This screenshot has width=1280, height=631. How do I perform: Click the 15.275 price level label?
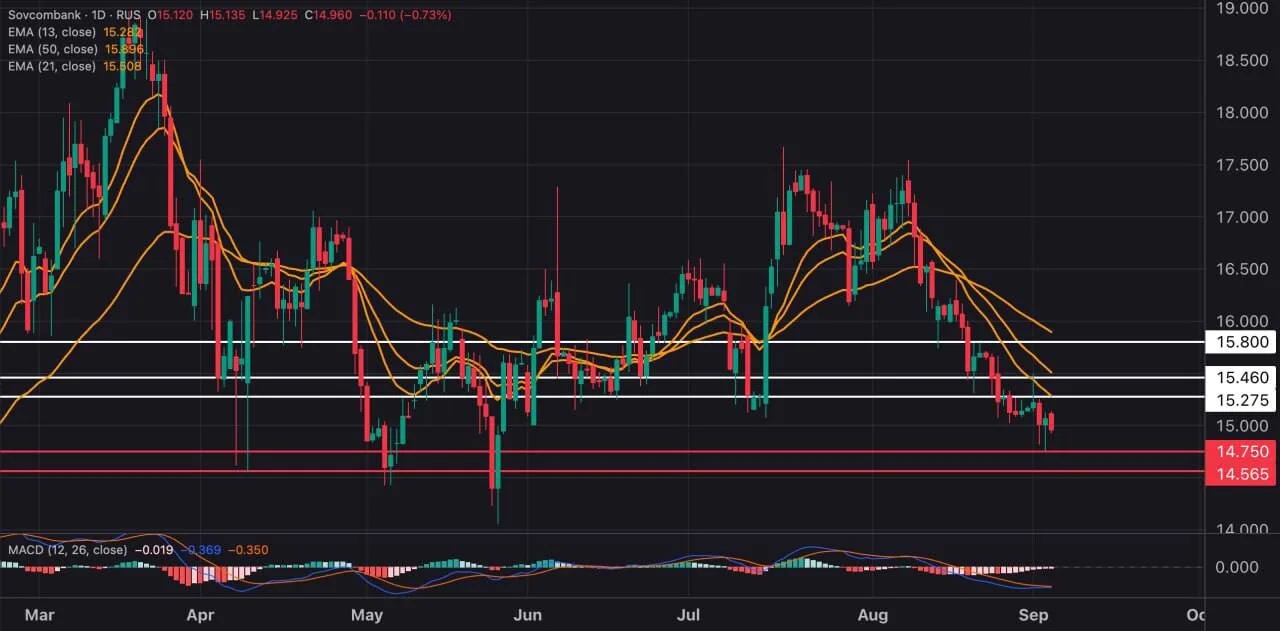pyautogui.click(x=1242, y=400)
